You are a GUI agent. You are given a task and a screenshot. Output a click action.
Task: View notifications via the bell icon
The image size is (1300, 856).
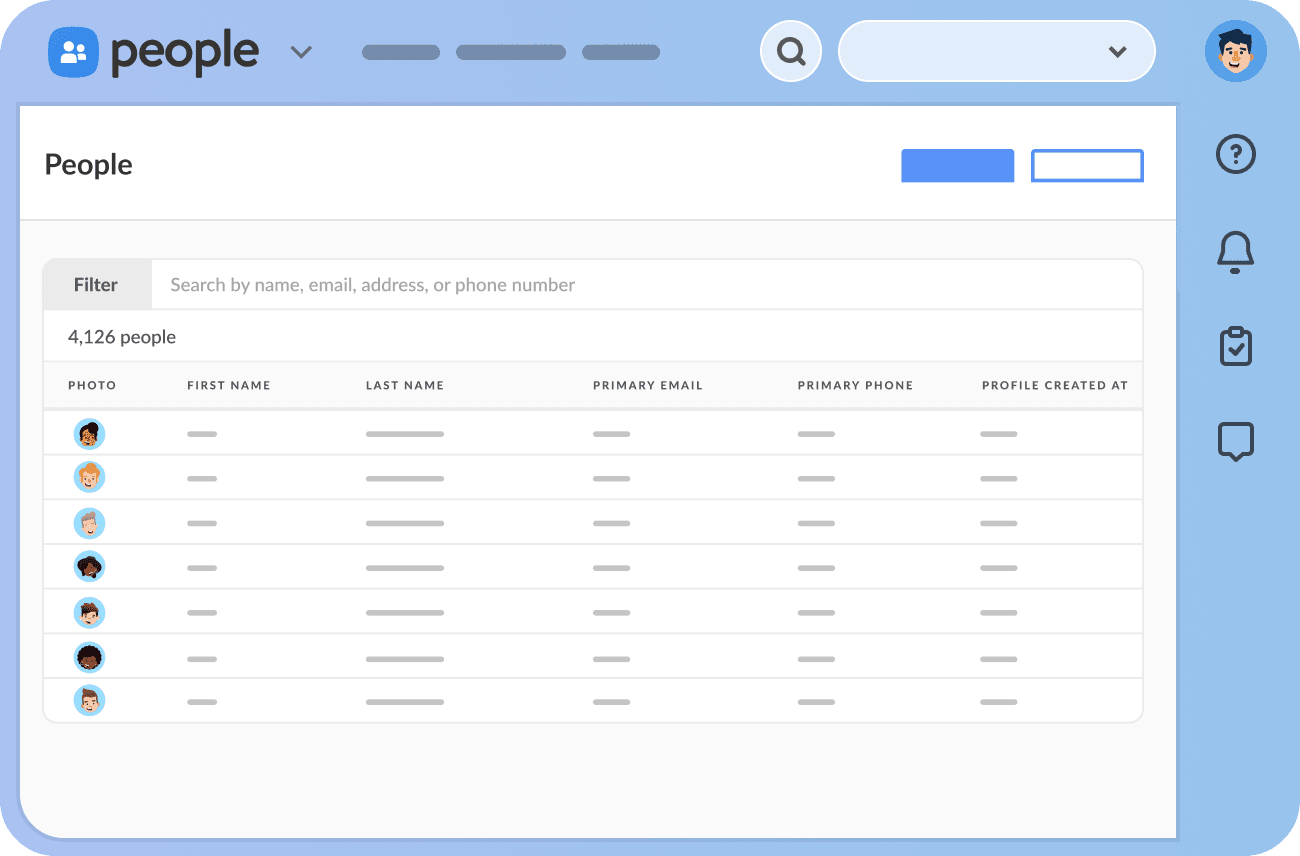point(1235,252)
